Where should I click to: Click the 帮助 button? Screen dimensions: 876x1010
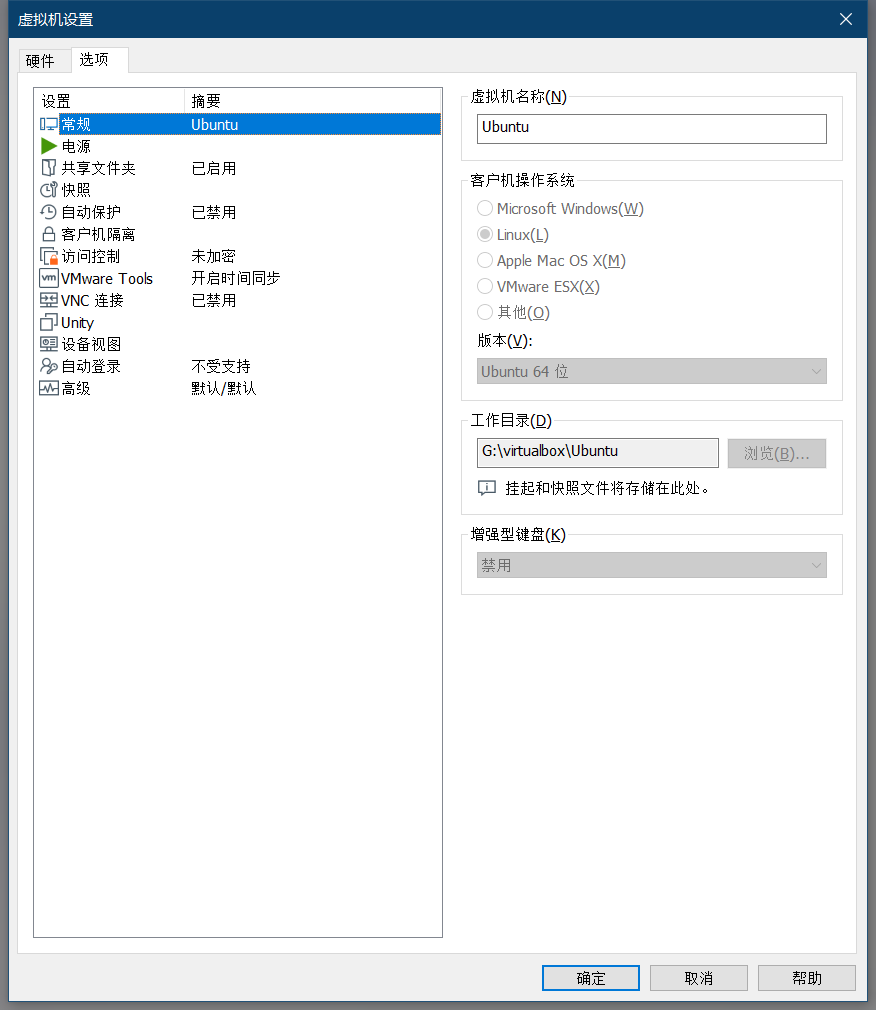(x=807, y=978)
